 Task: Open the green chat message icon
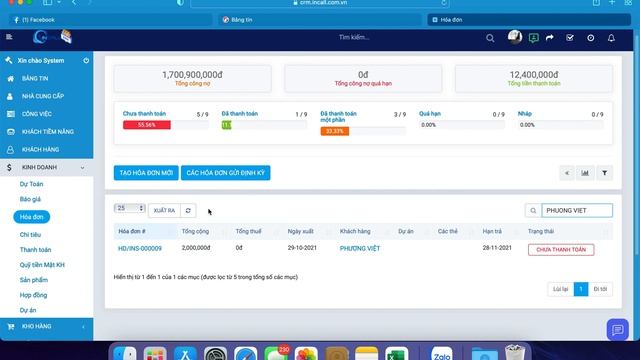tap(533, 38)
